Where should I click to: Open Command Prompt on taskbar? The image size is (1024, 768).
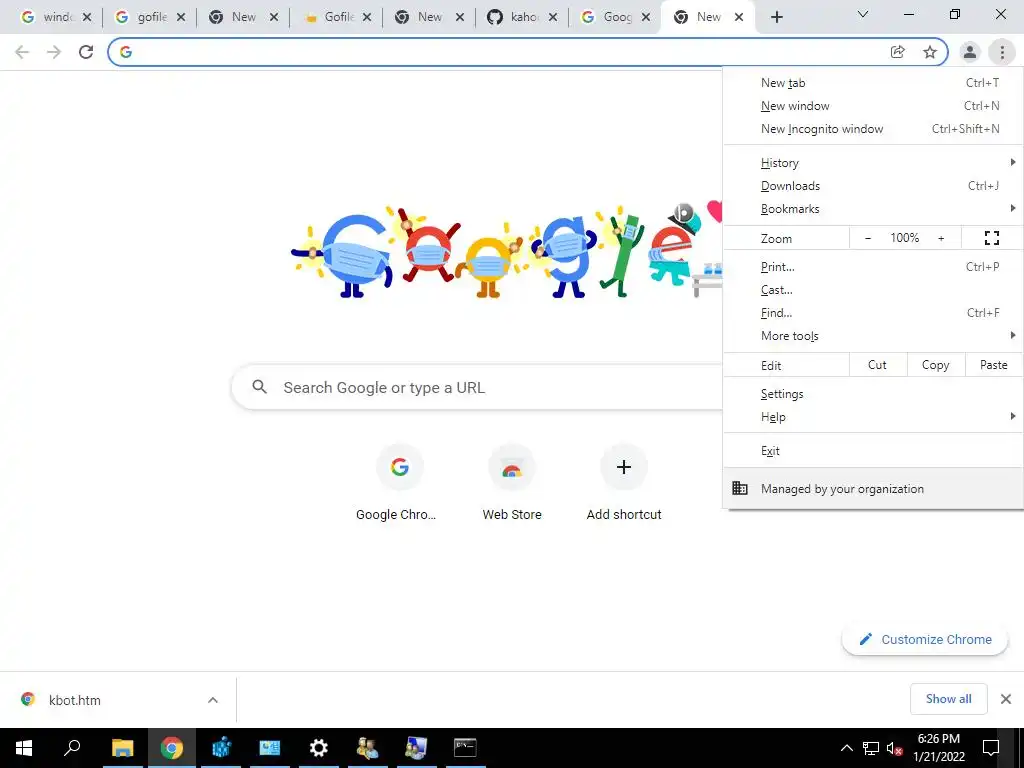point(465,748)
